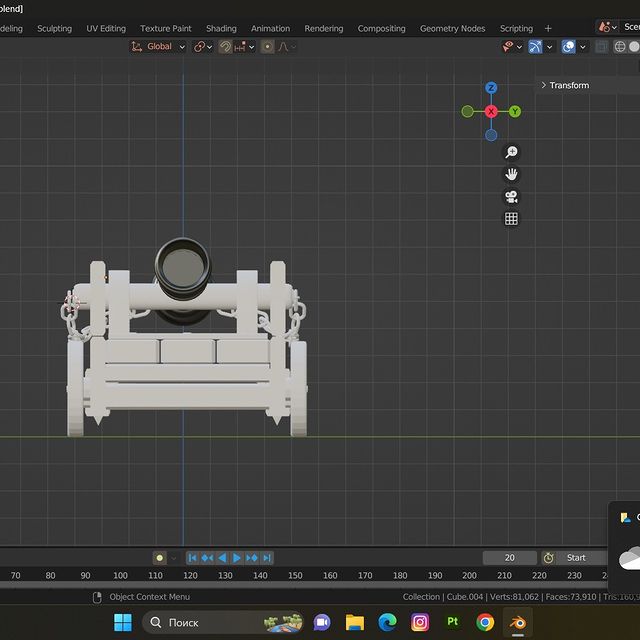Image resolution: width=640 pixels, height=640 pixels.
Task: Click the timeline horizontal scrollbar
Action: point(304,585)
